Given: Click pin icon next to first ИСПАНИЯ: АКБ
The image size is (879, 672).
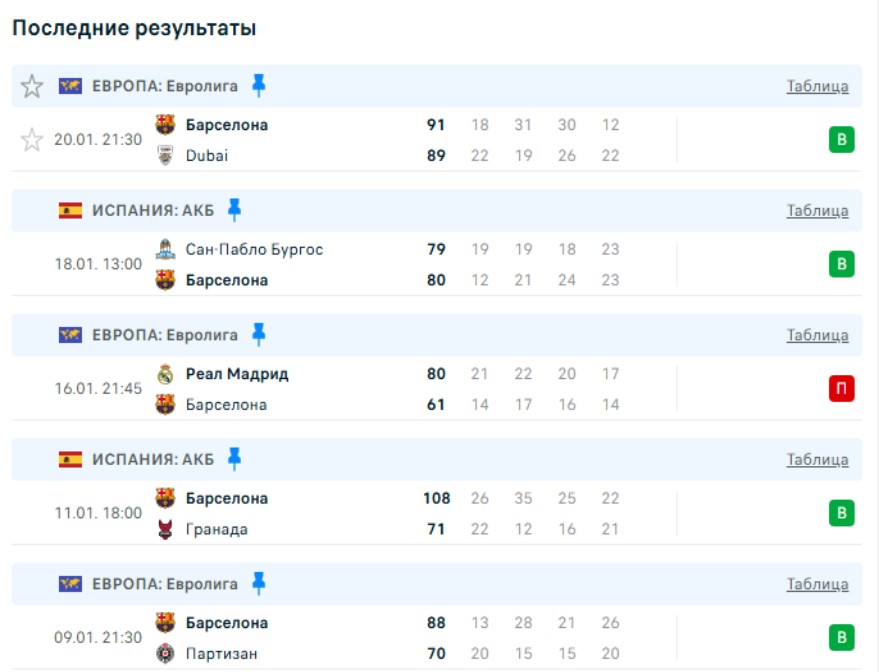Looking at the screenshot, I should pos(234,210).
